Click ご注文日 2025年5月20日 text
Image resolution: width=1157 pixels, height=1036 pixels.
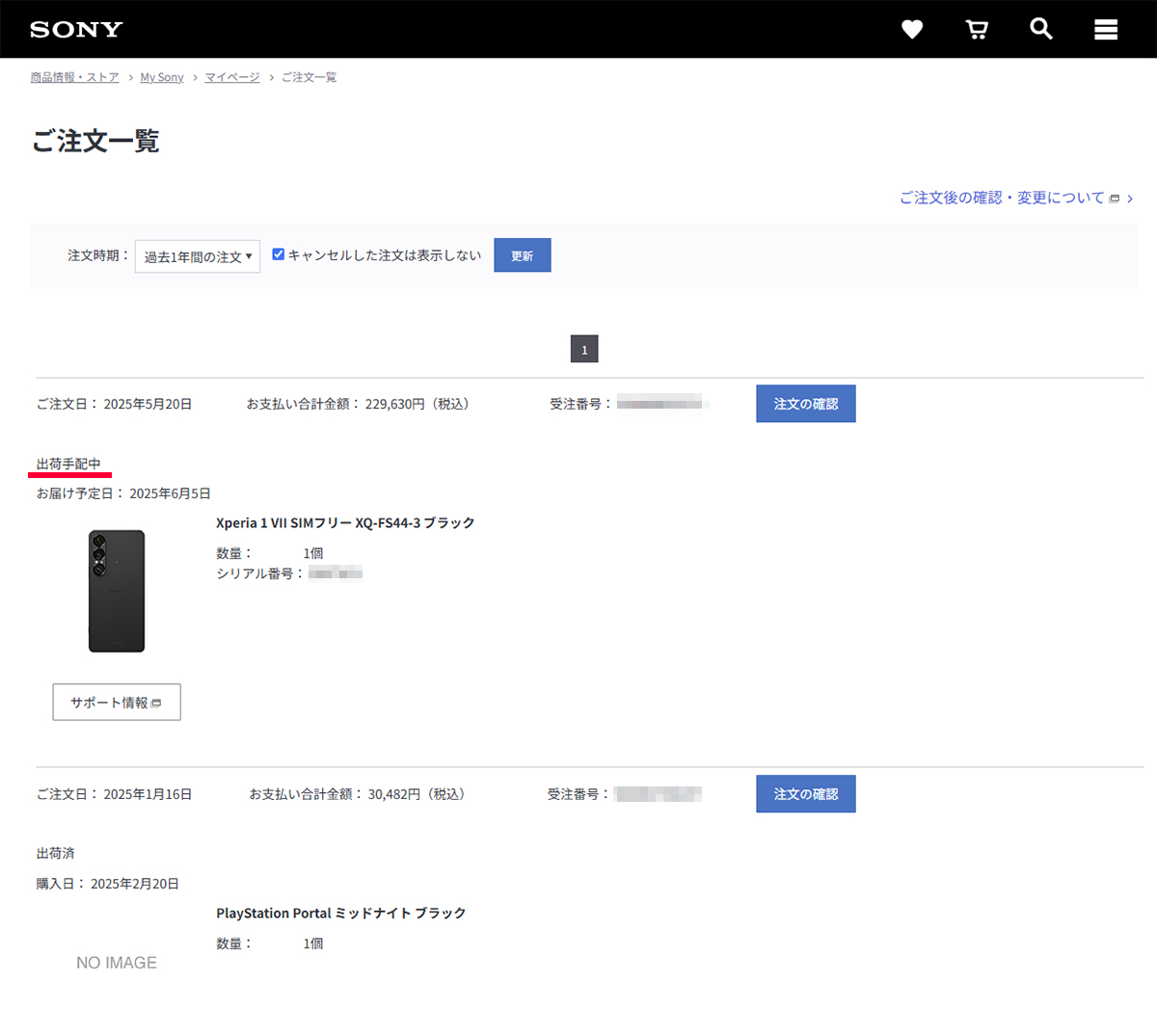click(114, 404)
